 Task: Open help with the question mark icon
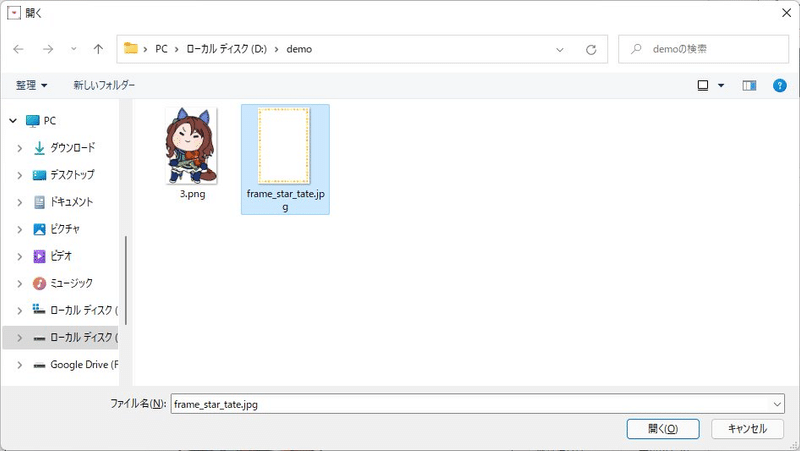pos(780,85)
